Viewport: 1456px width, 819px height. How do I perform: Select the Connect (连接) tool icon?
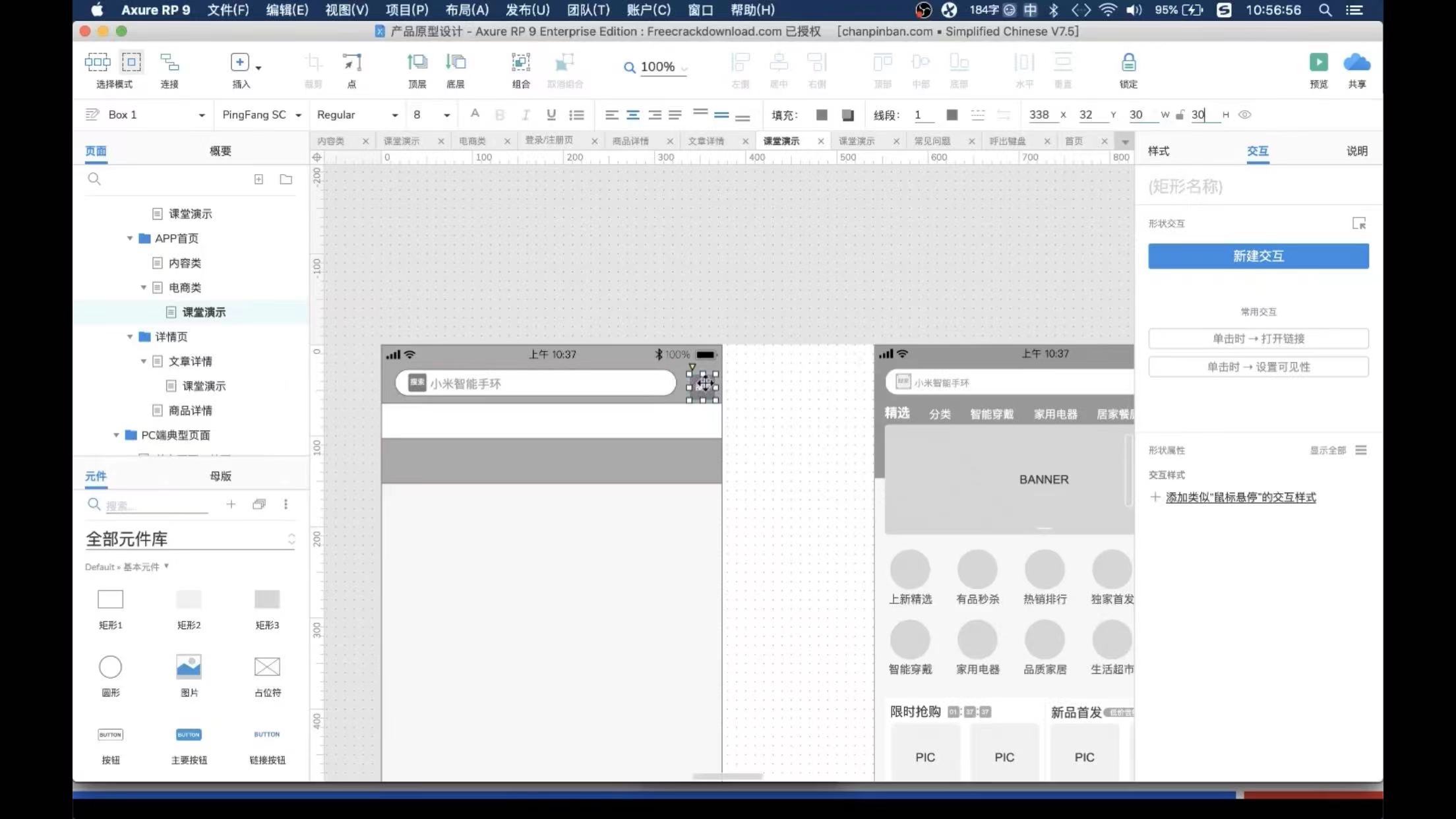pos(169,63)
